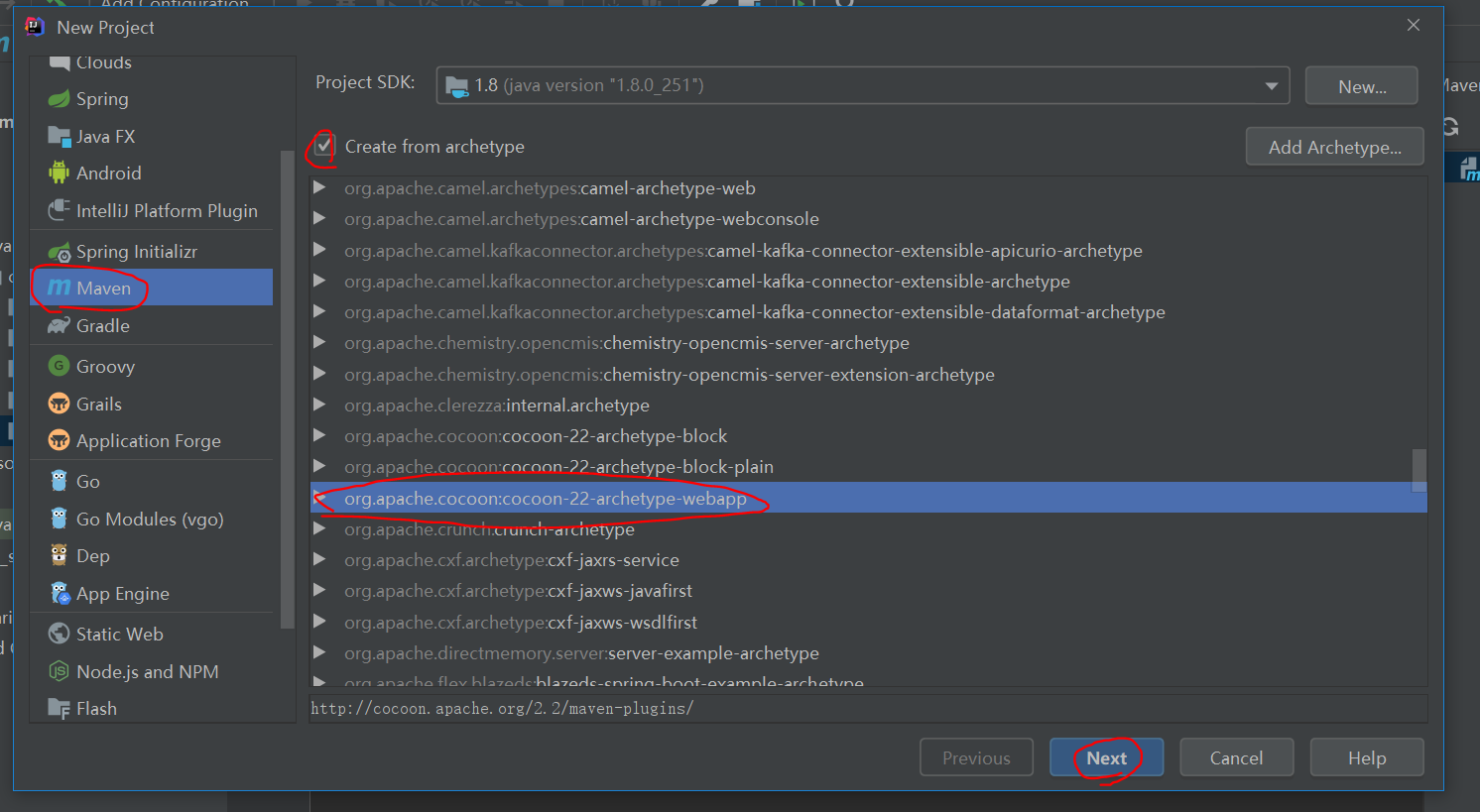The height and width of the screenshot is (812, 1480).
Task: Click the IntelliJ logo in title bar
Action: 35,27
